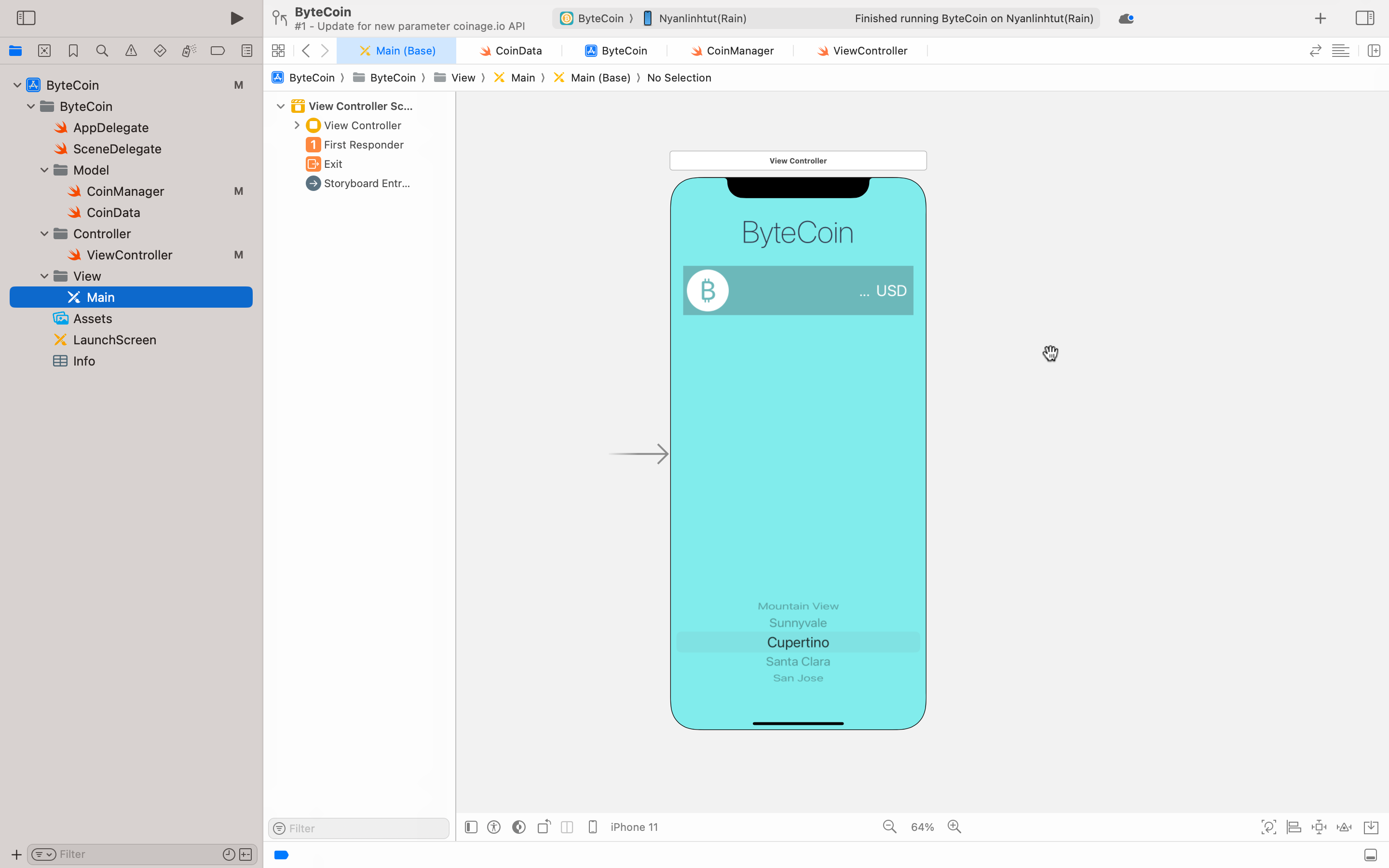Image resolution: width=1389 pixels, height=868 pixels.
Task: Open the CoinManager file in navigator
Action: 125,191
